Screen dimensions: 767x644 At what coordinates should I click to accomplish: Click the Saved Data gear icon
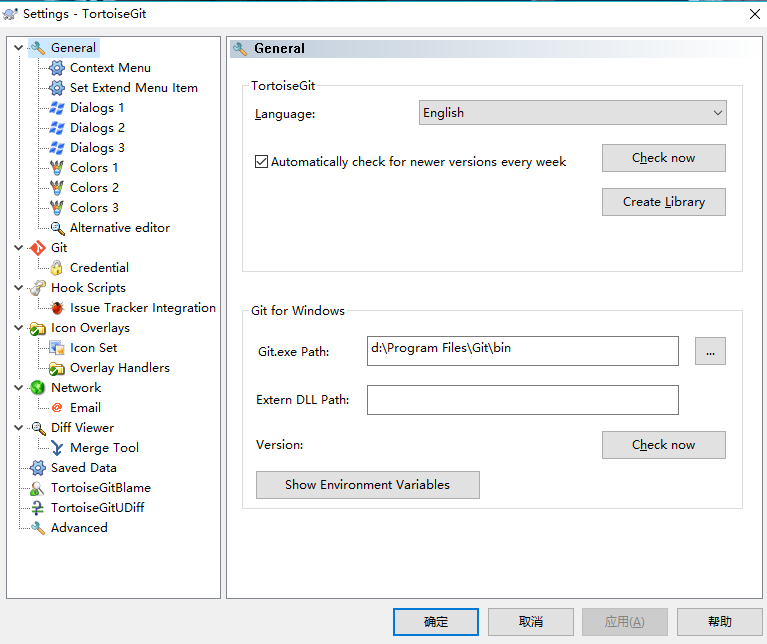38,468
